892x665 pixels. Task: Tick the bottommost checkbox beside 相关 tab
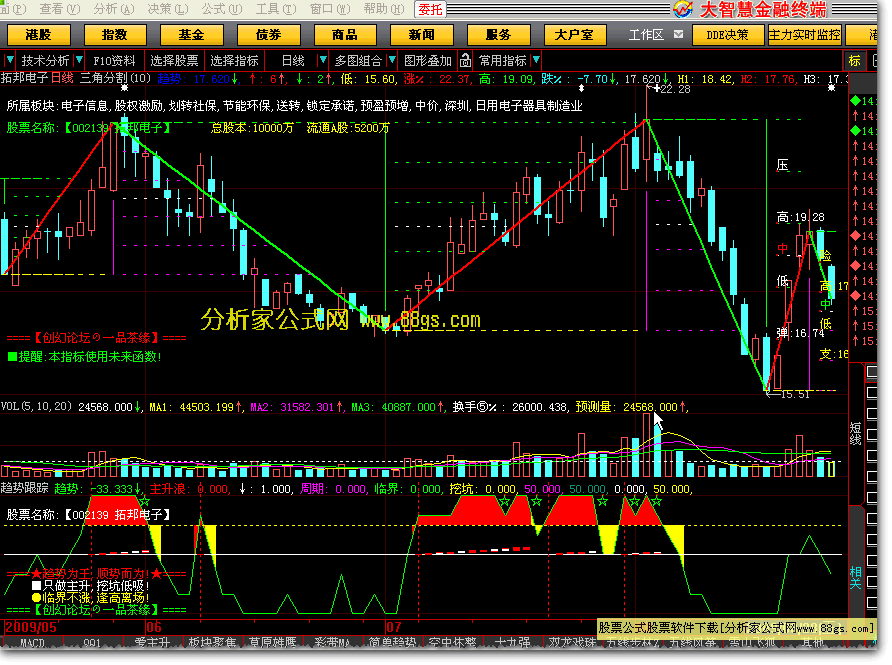click(x=871, y=602)
